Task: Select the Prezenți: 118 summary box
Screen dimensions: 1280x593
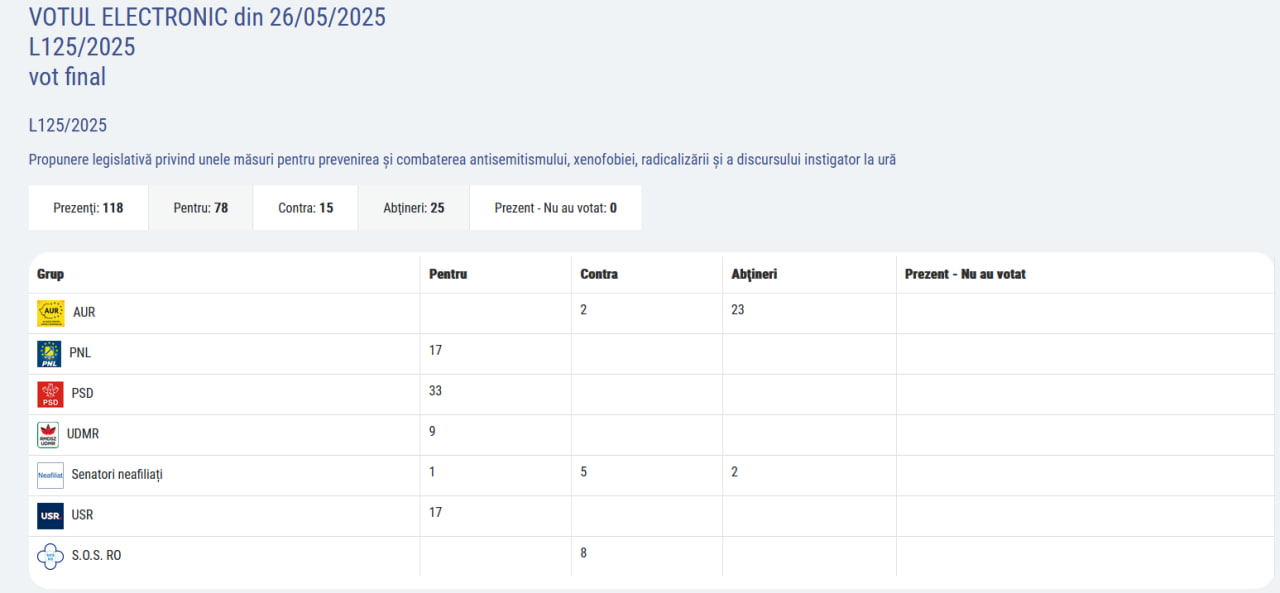Action: [x=88, y=208]
